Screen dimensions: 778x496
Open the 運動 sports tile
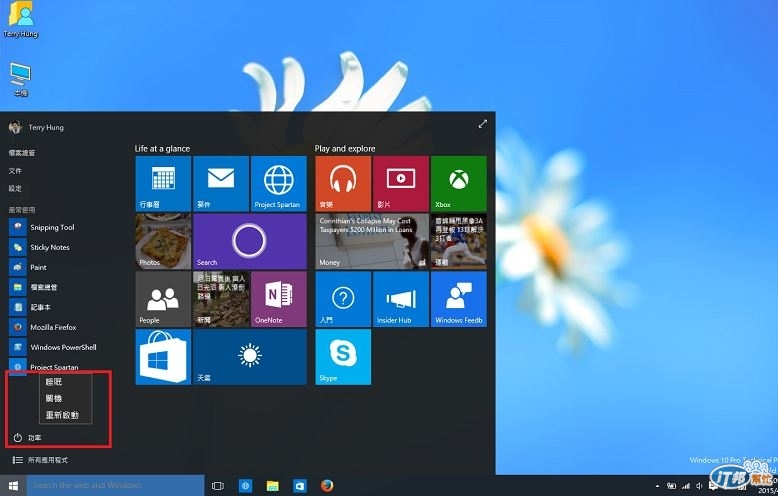[458, 242]
